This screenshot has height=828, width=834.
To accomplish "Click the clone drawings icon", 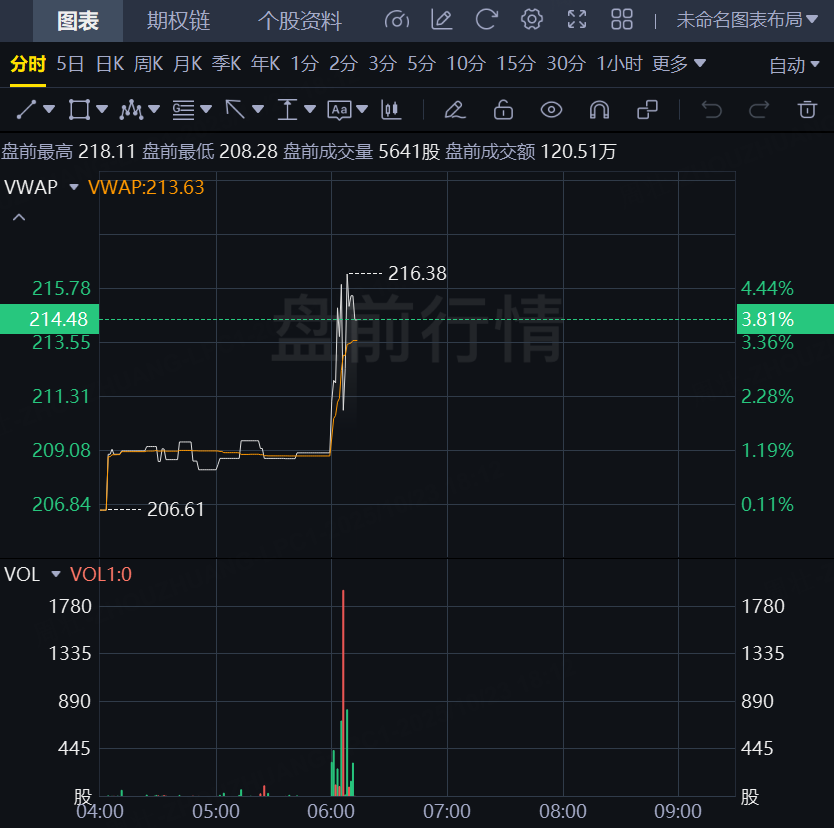I will pos(647,110).
